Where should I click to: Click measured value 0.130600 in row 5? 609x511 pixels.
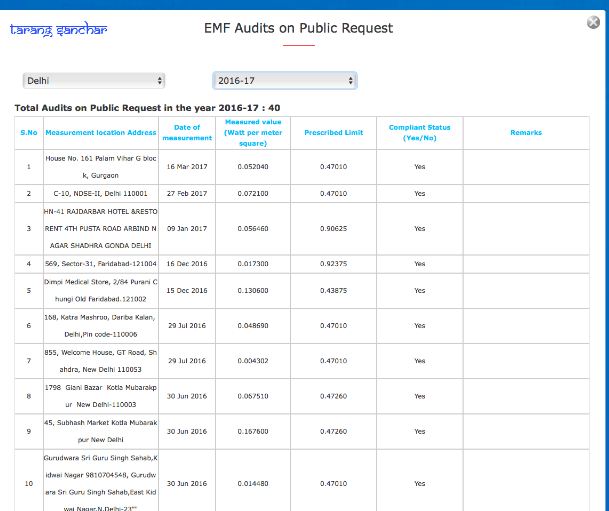(x=252, y=290)
